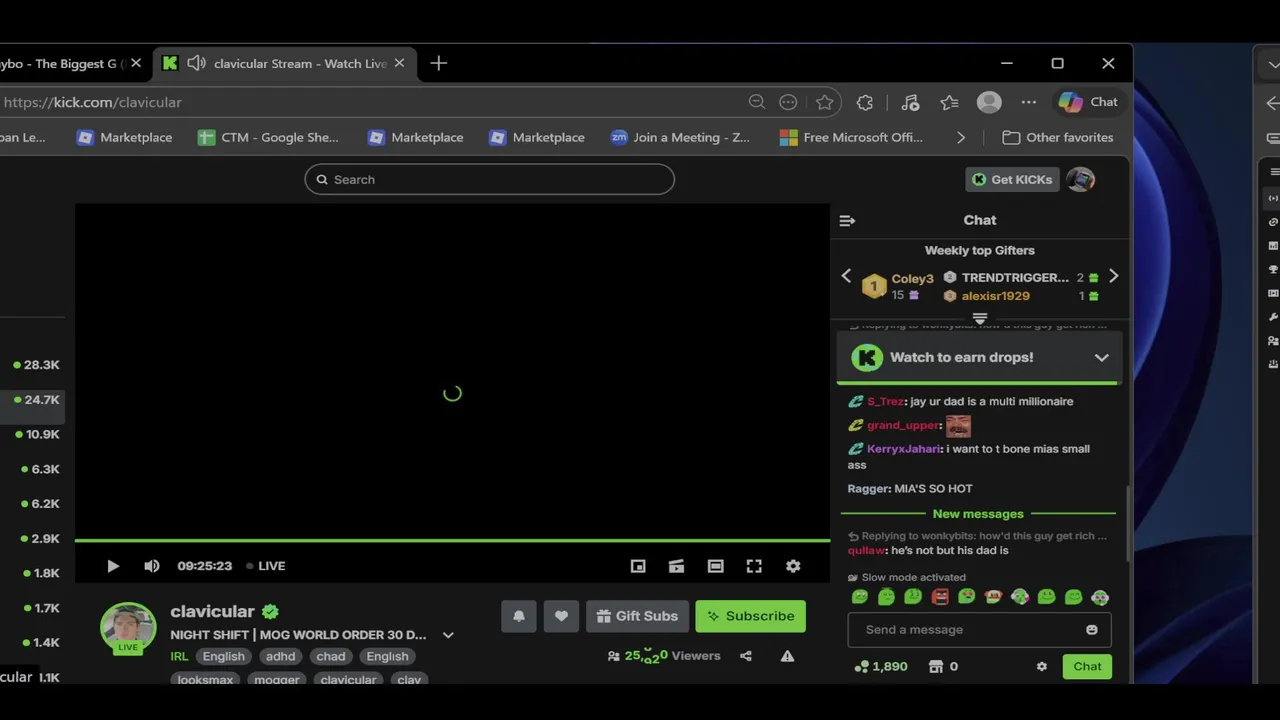1280x720 pixels.
Task: Open channel points balance 1,890
Action: pos(881,667)
